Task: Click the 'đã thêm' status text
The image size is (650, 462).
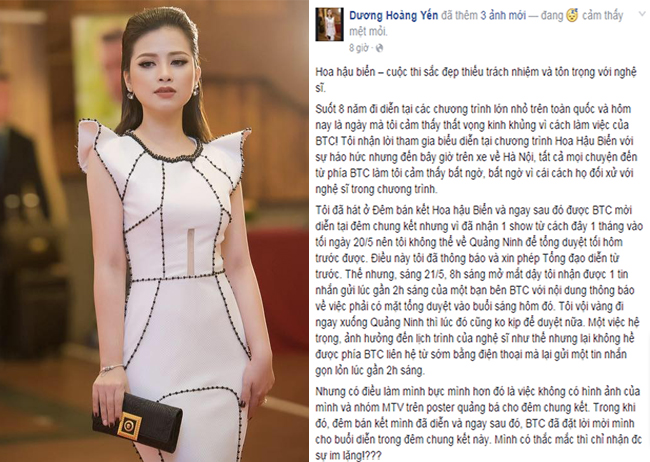Action: [453, 16]
